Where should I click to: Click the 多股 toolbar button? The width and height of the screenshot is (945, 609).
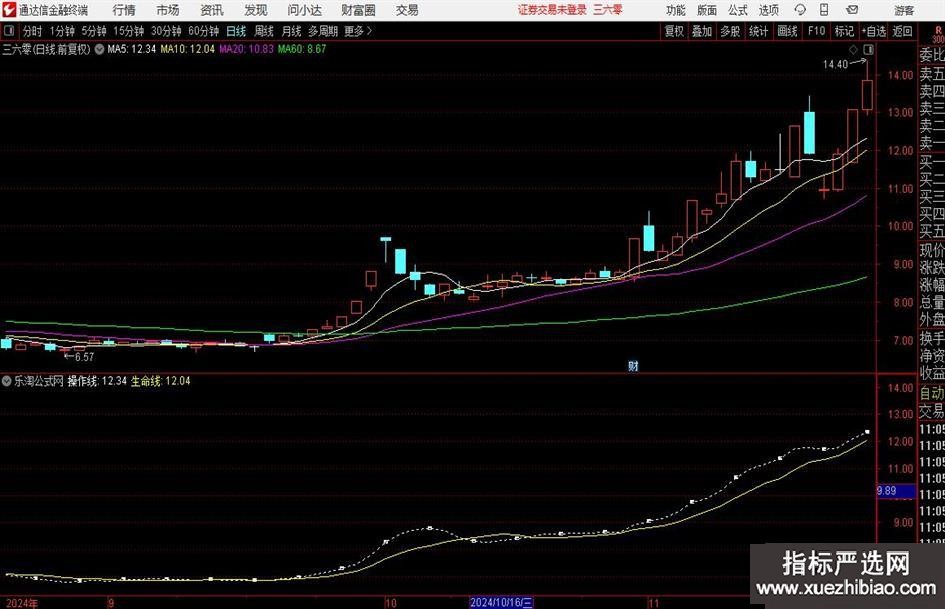click(x=730, y=31)
